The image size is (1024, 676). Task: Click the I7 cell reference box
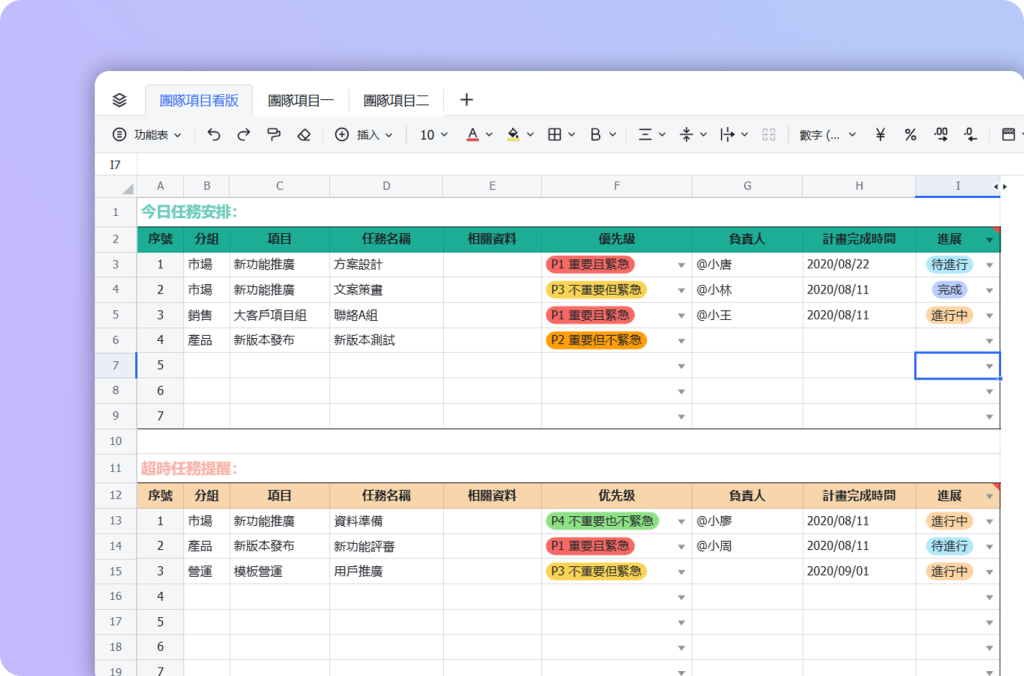pos(116,165)
